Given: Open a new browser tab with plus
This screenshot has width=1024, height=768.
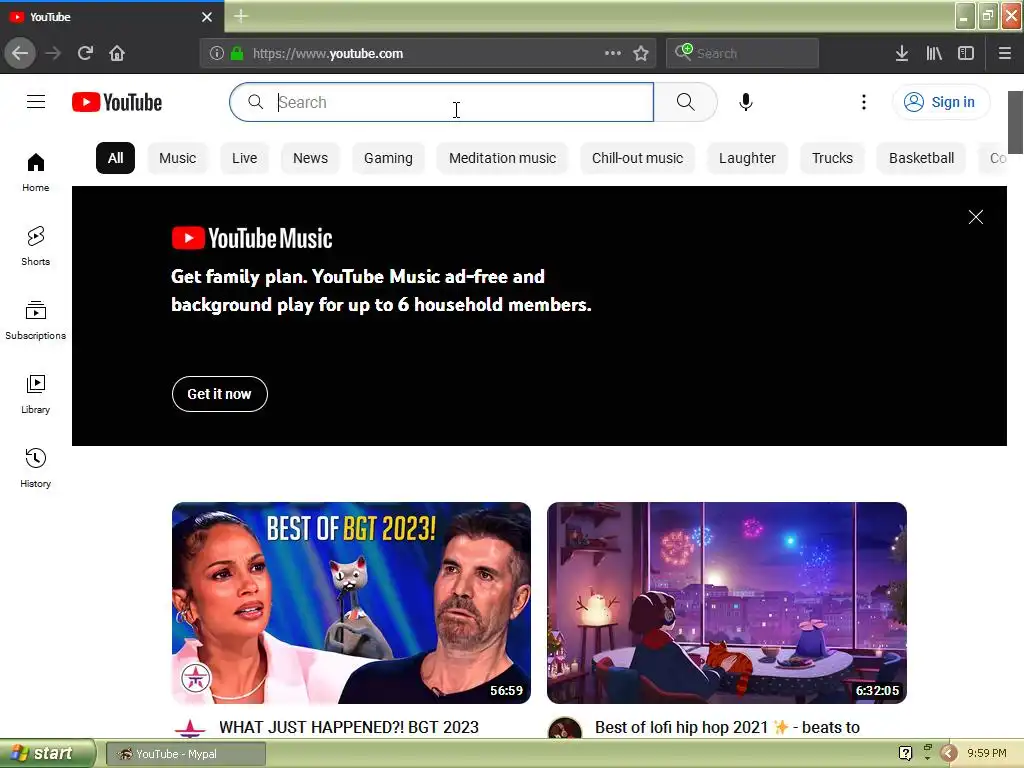Looking at the screenshot, I should click(241, 16).
